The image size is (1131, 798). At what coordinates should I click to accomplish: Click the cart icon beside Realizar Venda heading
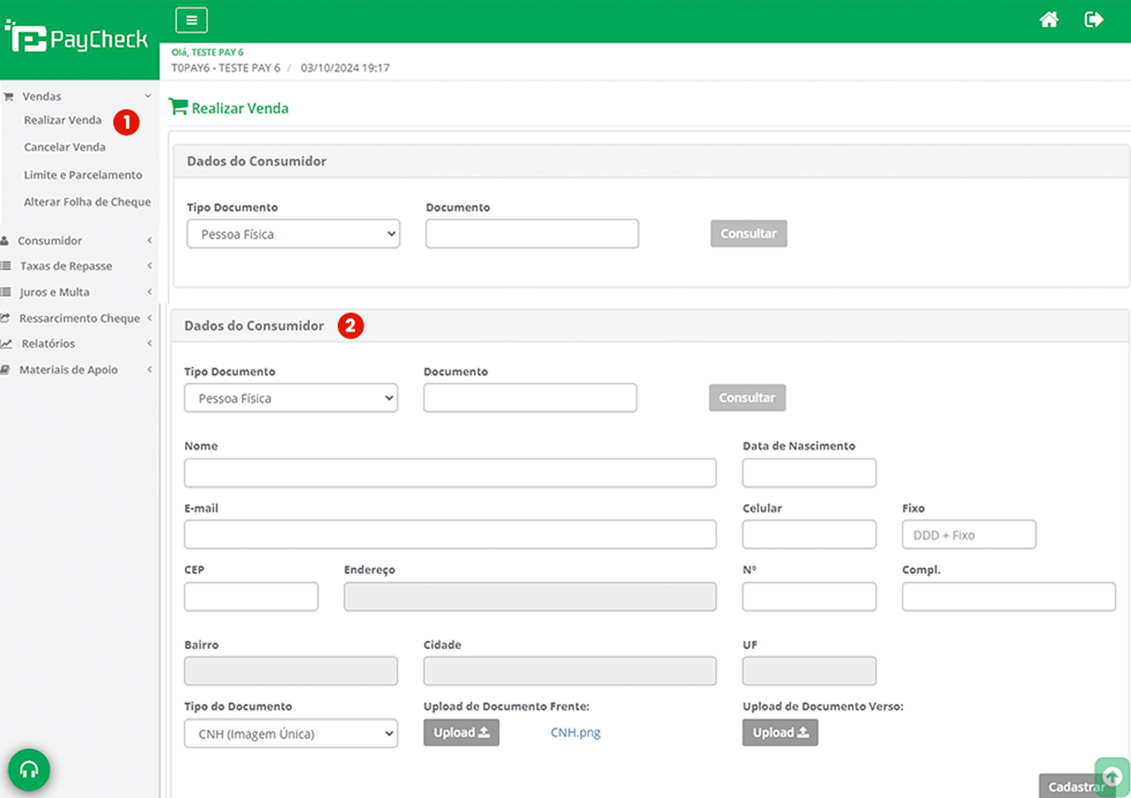click(178, 107)
